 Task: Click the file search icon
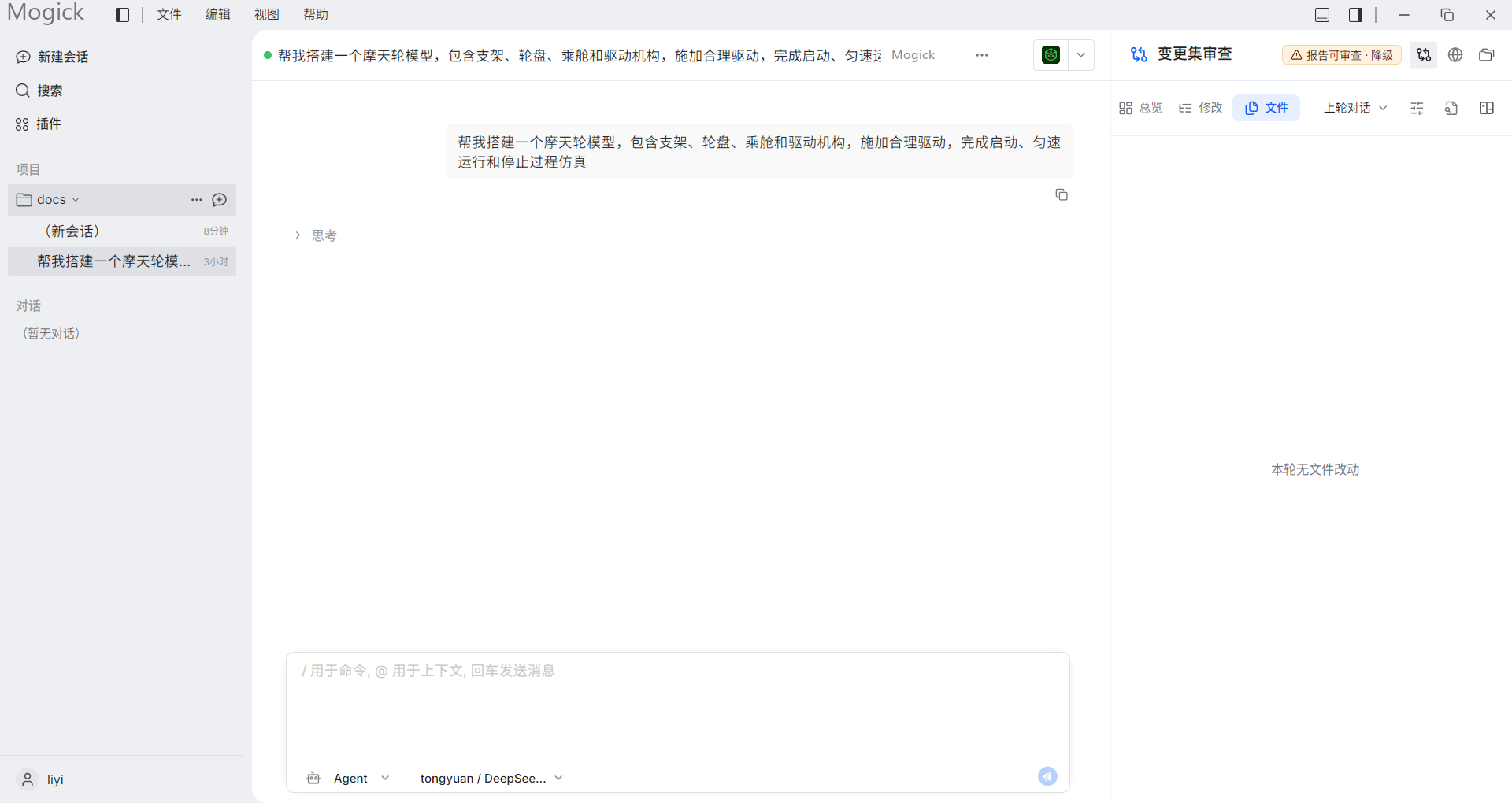1451,109
